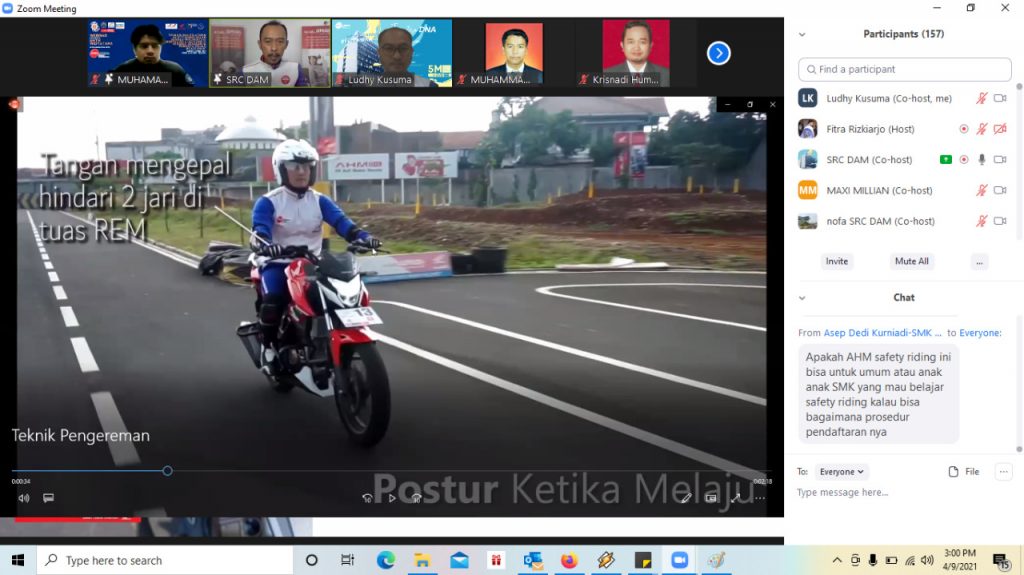Toggle Fitra Rizkiarjo's camera icon
The image size is (1024, 575).
point(1000,129)
